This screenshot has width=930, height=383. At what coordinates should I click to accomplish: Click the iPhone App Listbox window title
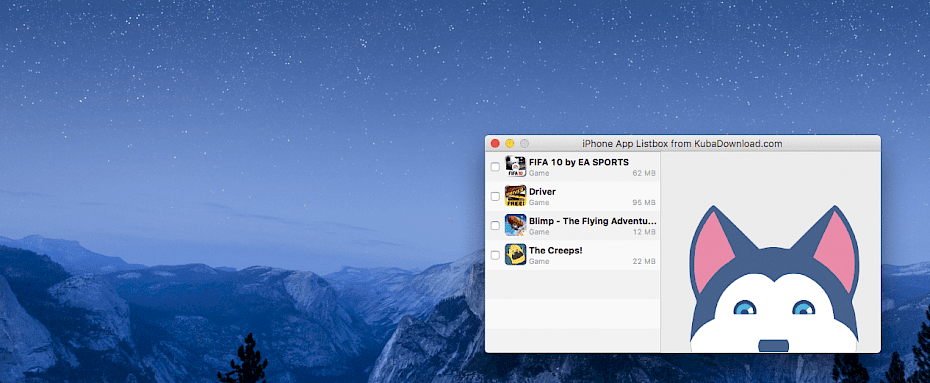(x=682, y=143)
